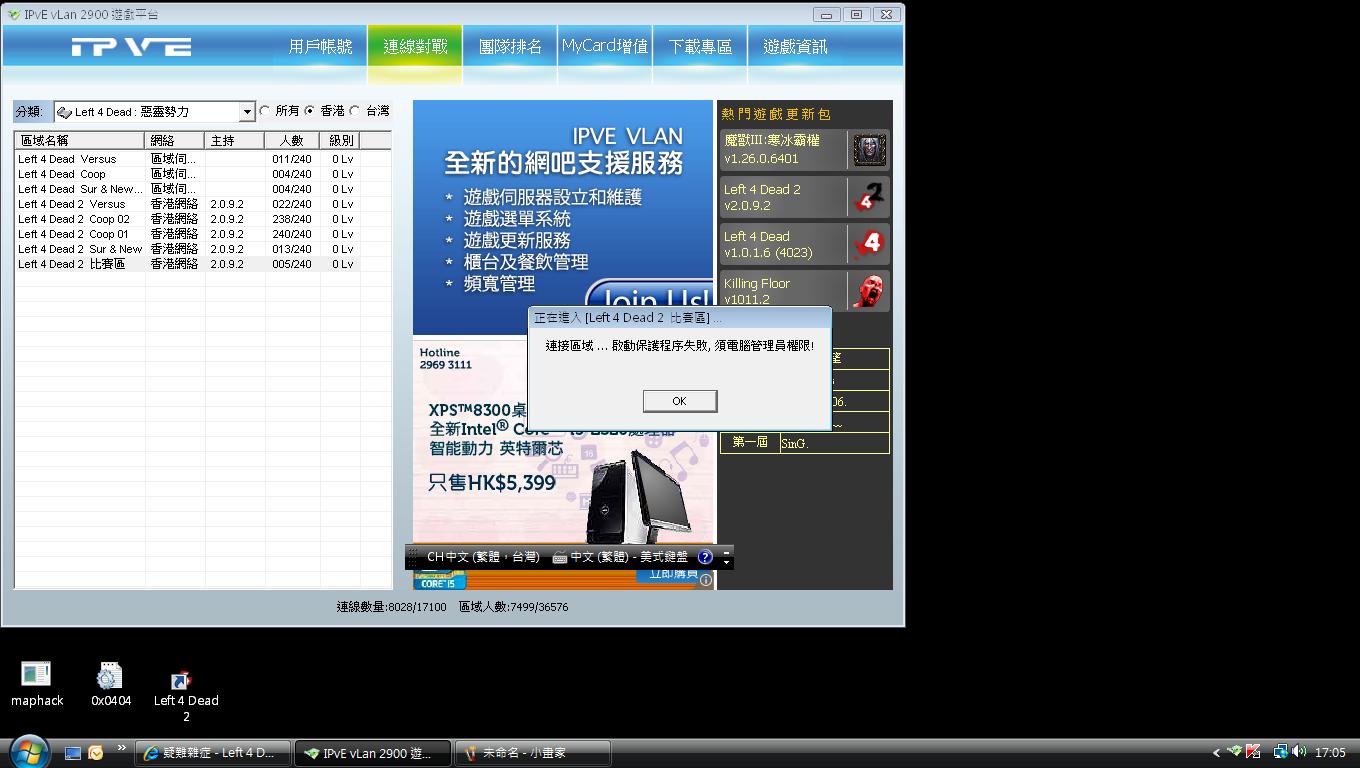The height and width of the screenshot is (768, 1360).
Task: Click the Show Desktop quick launch icon
Action: (x=73, y=753)
